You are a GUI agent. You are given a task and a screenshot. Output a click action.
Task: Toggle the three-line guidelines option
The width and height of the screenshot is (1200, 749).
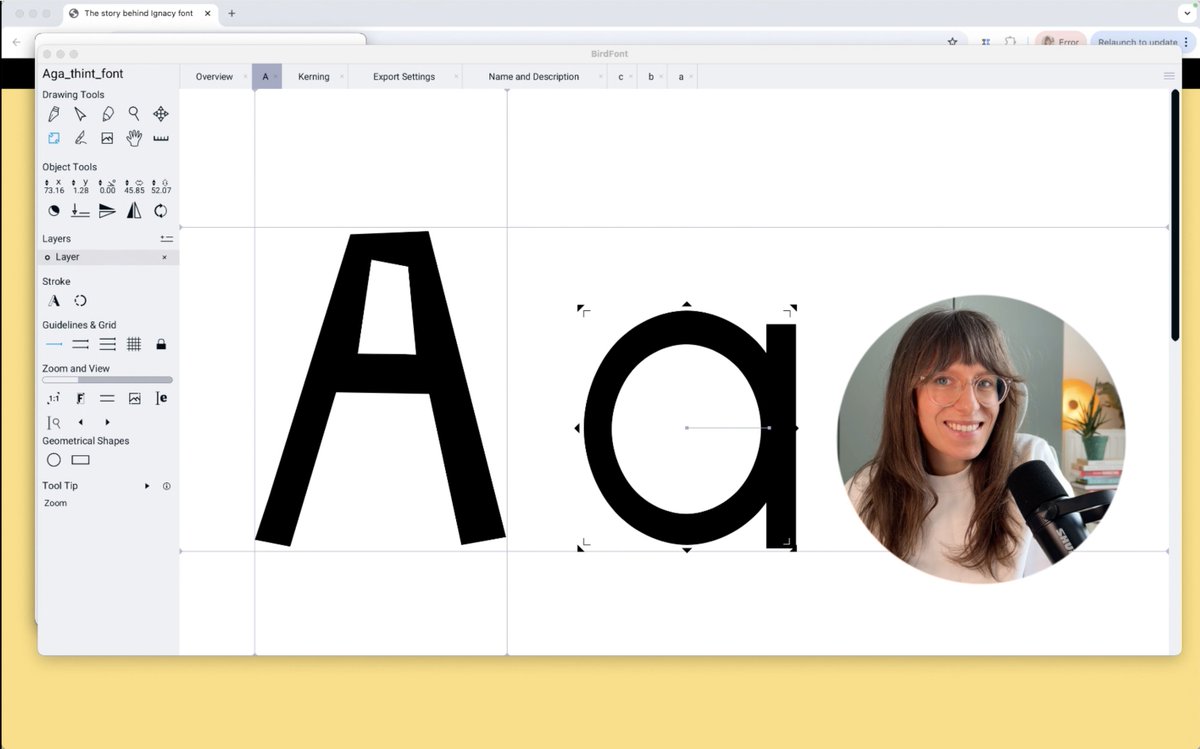tap(107, 344)
